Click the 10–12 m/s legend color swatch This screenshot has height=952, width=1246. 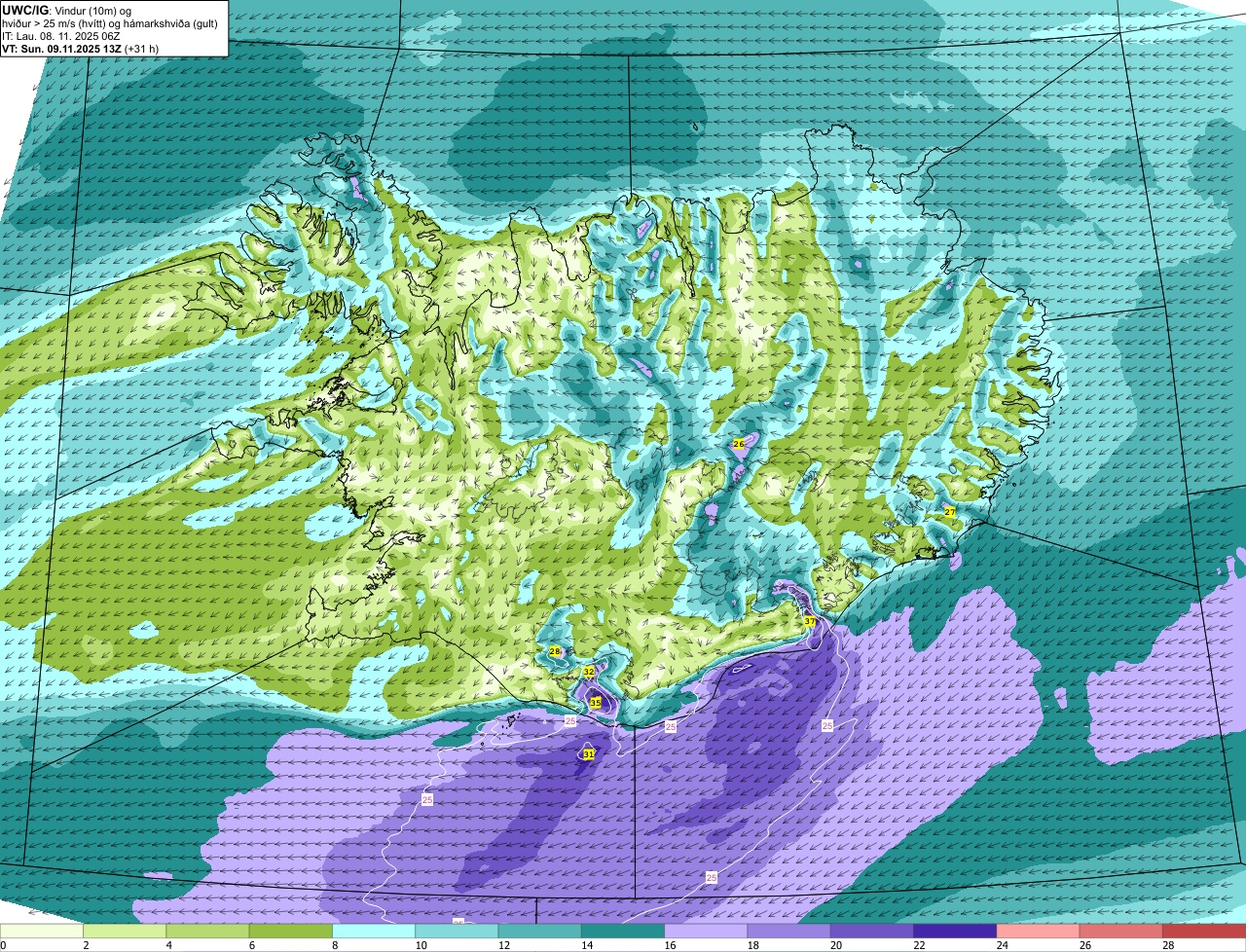(457, 931)
